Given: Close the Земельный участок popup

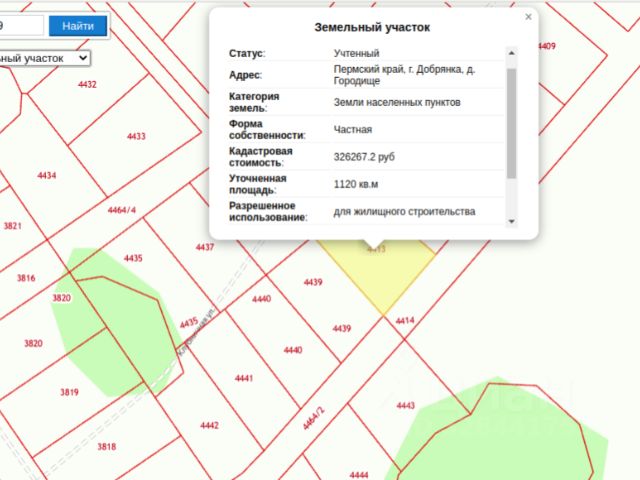Looking at the screenshot, I should click(x=528, y=17).
